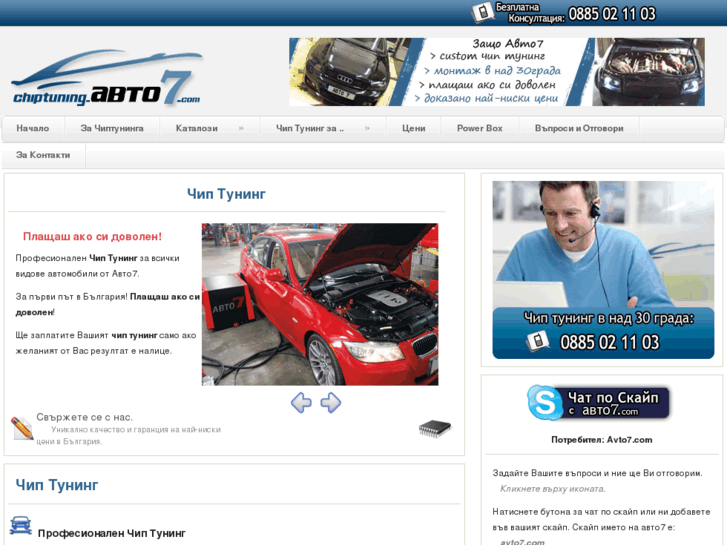Open Чип Тунинг за .. menu
This screenshot has height=545, width=727.
tap(310, 128)
